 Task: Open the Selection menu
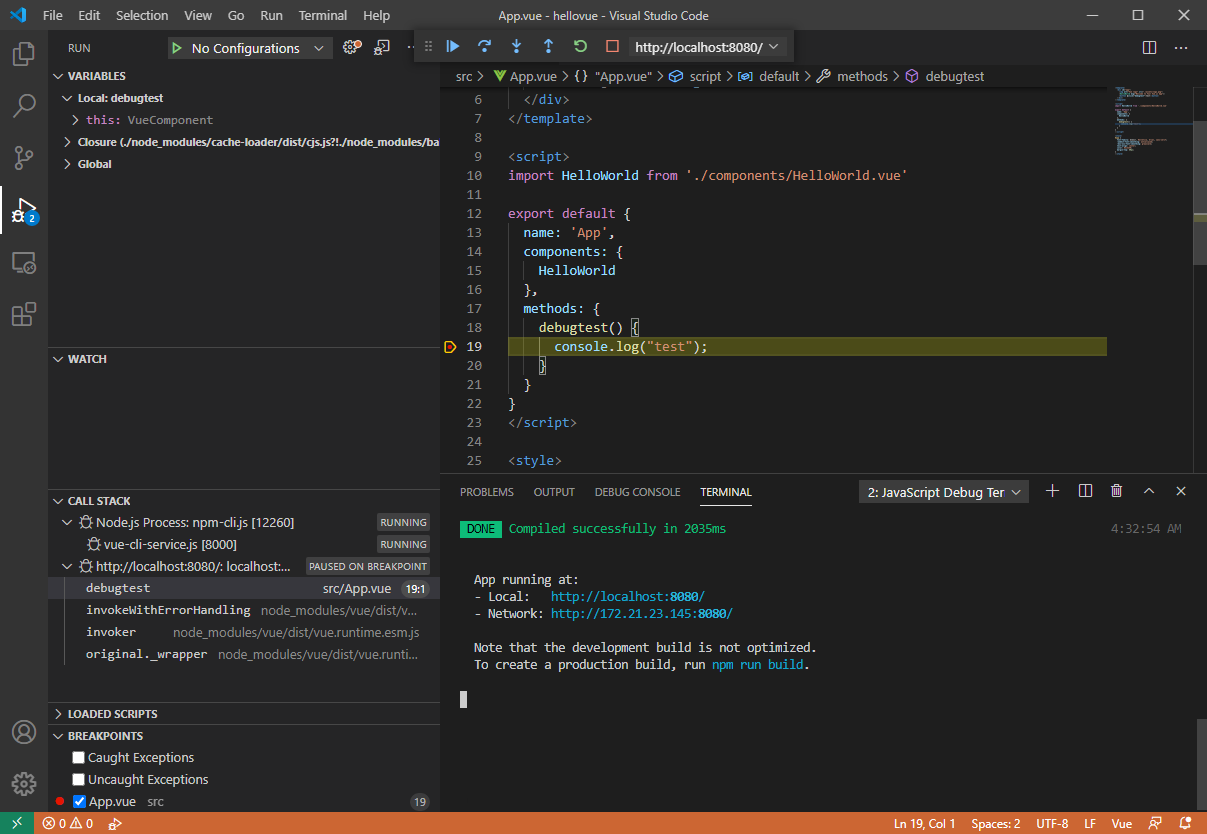click(x=142, y=15)
